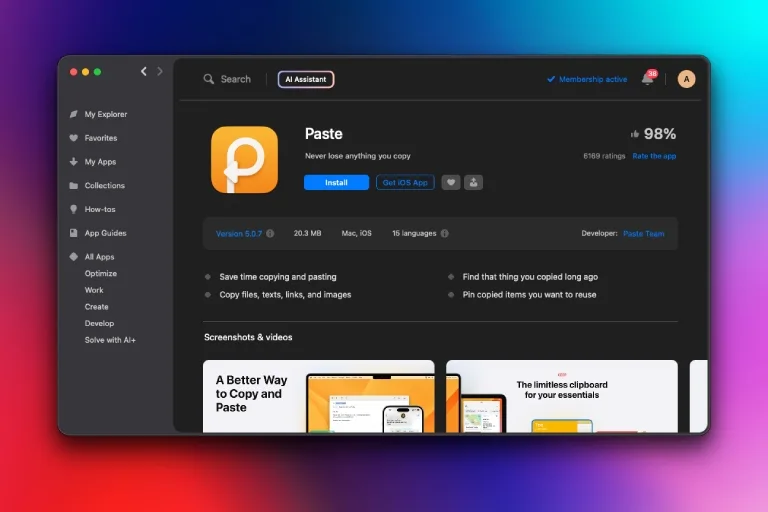Image resolution: width=768 pixels, height=512 pixels.
Task: Click the back navigation arrow
Action: click(x=144, y=72)
